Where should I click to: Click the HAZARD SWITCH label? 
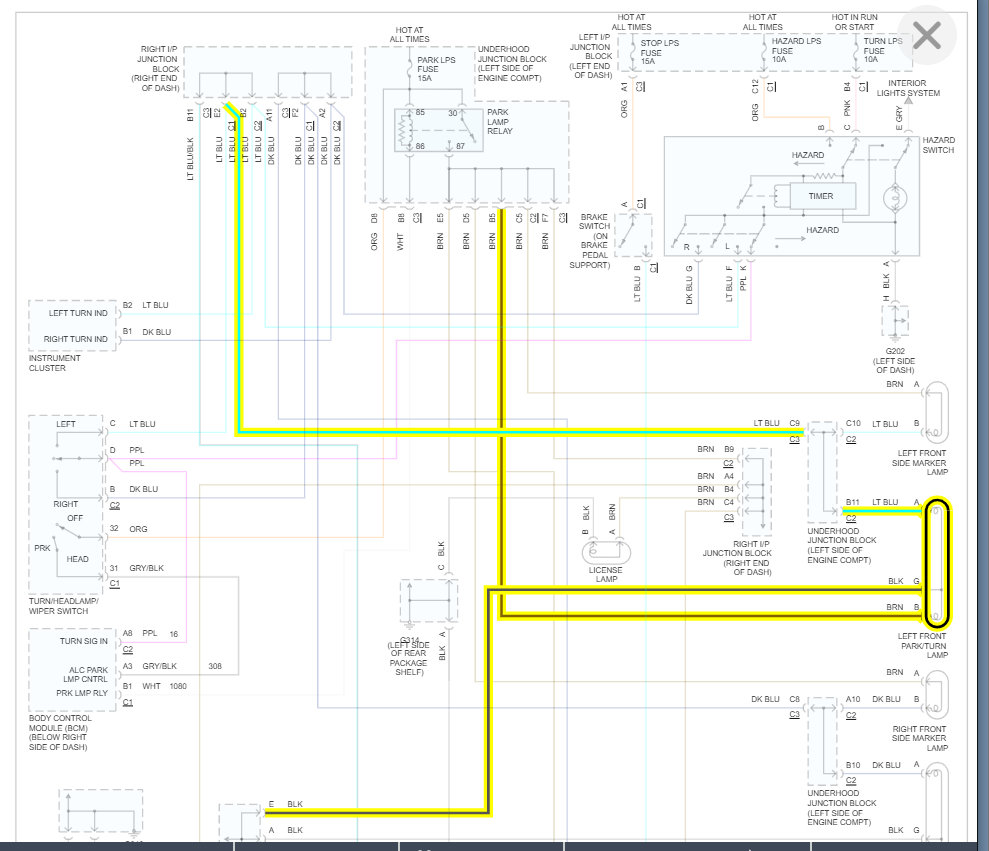(x=939, y=145)
